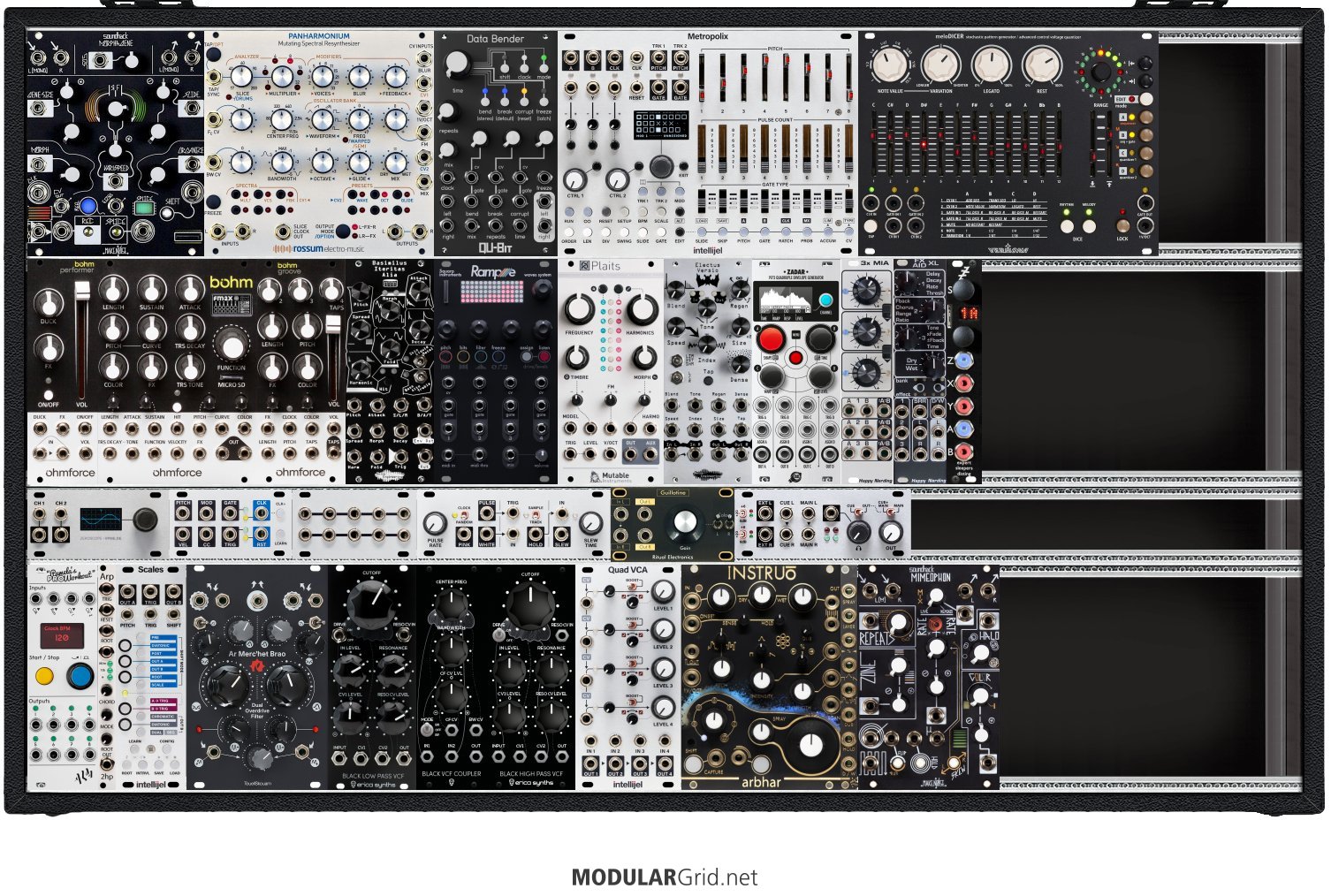The image size is (1331, 896).
Task: Click the corrupt button on Data Bender
Action: [x=524, y=101]
